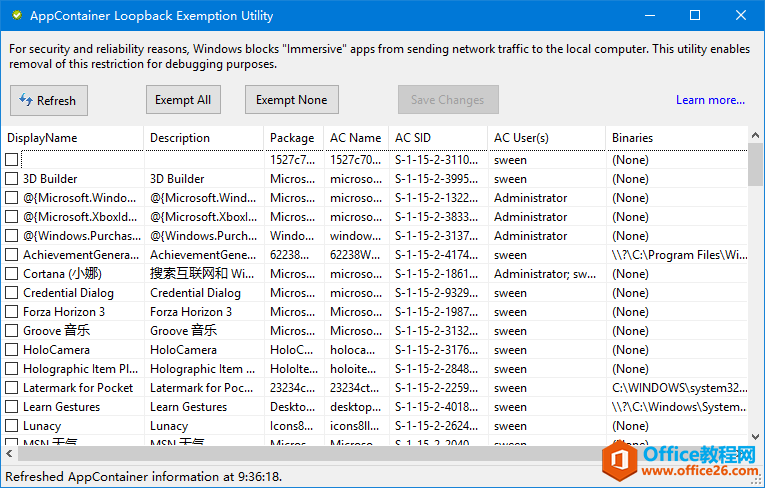Check the Holographic Item Pl... checkbox
The width and height of the screenshot is (765, 488).
[12, 369]
